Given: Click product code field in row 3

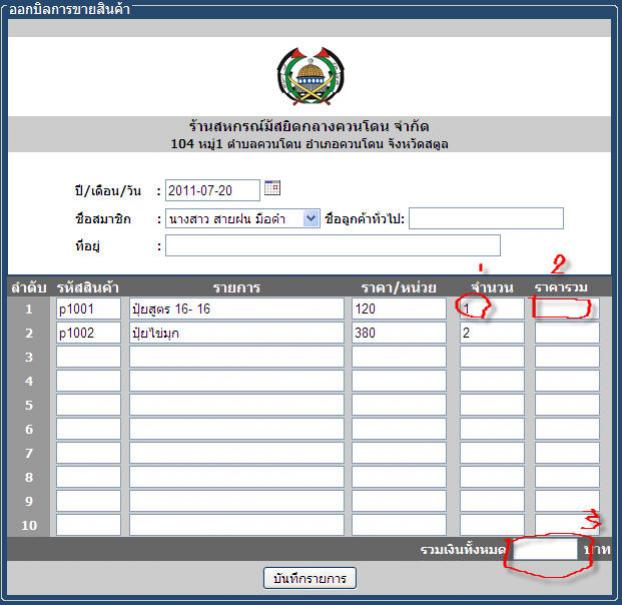Looking at the screenshot, I should tap(88, 357).
